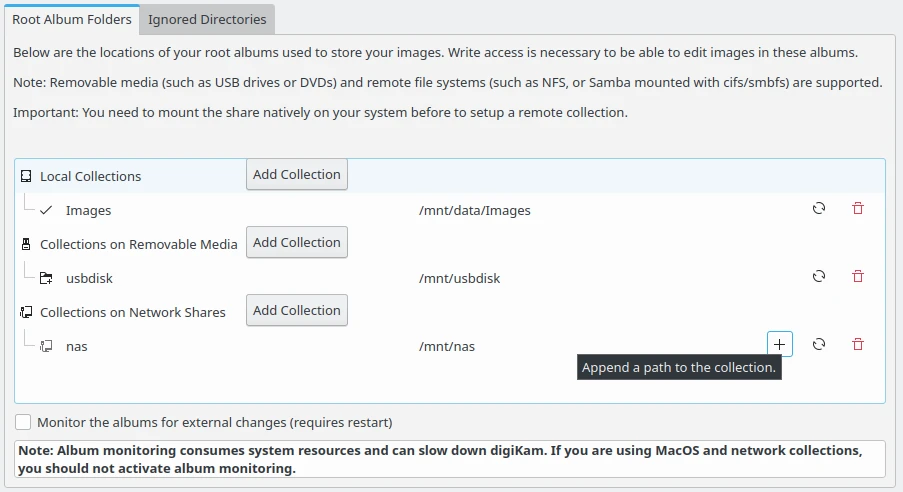Viewport: 903px width, 492px height.
Task: Delete the Images collection with trash icon
Action: click(x=857, y=209)
